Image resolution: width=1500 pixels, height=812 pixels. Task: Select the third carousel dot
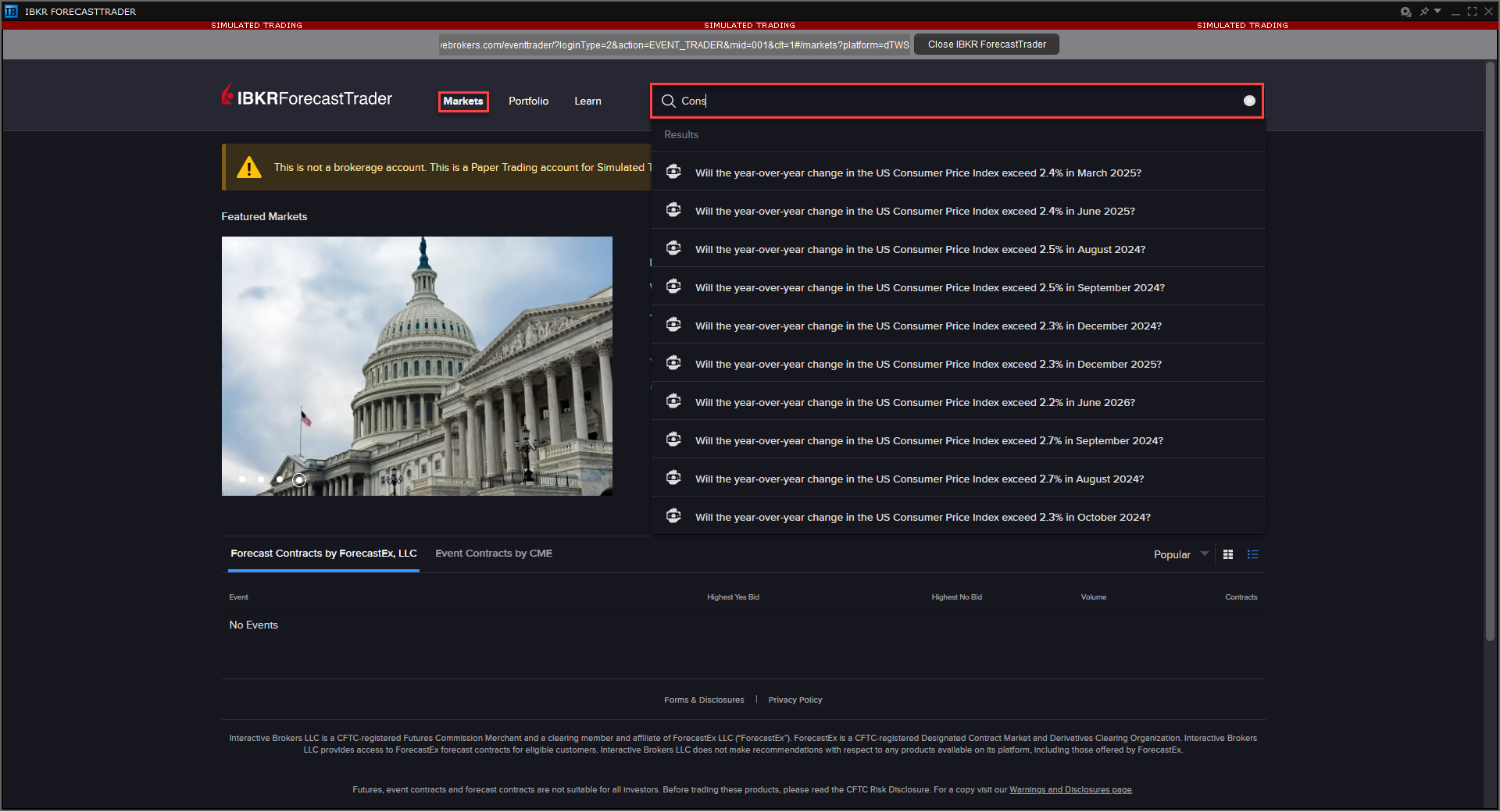pyautogui.click(x=280, y=479)
